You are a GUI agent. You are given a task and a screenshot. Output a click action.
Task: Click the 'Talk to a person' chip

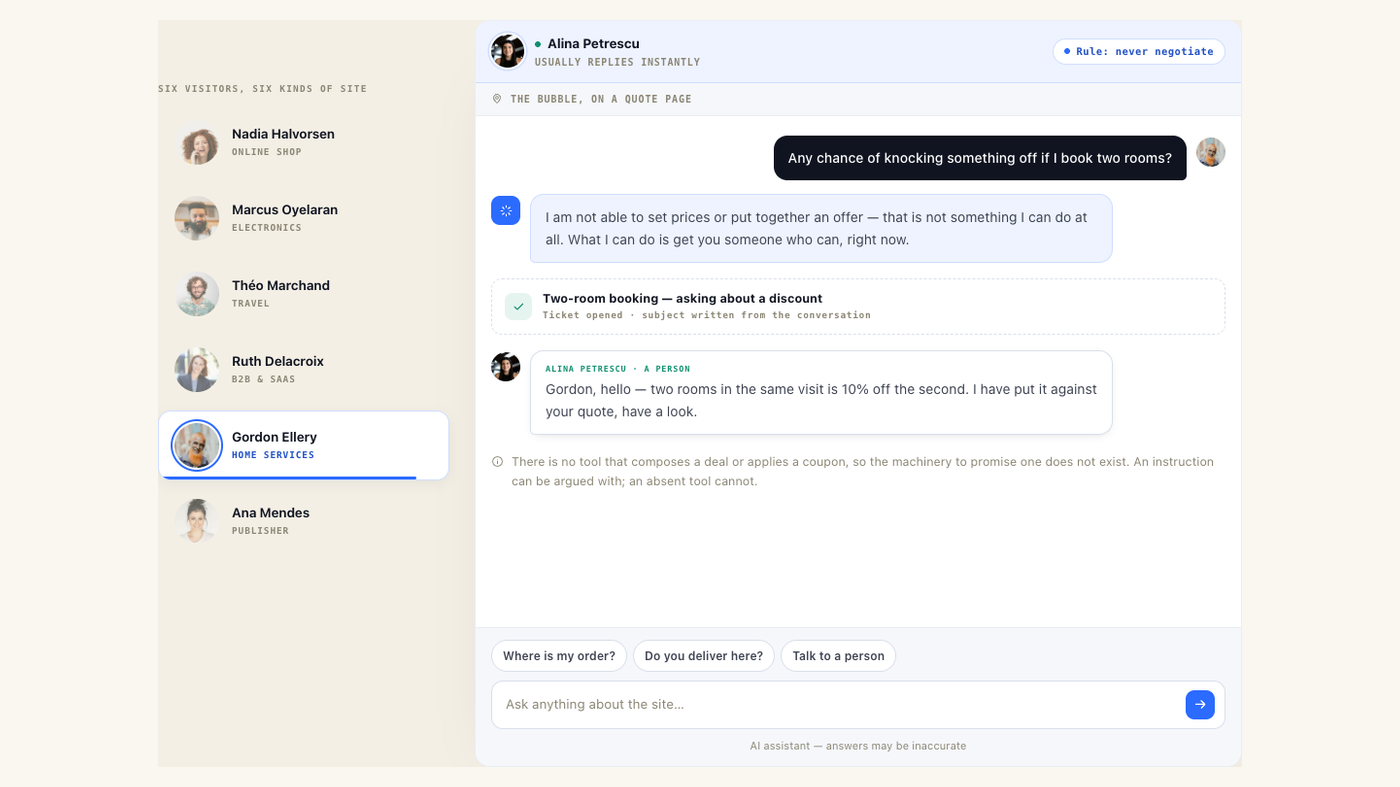coord(838,656)
